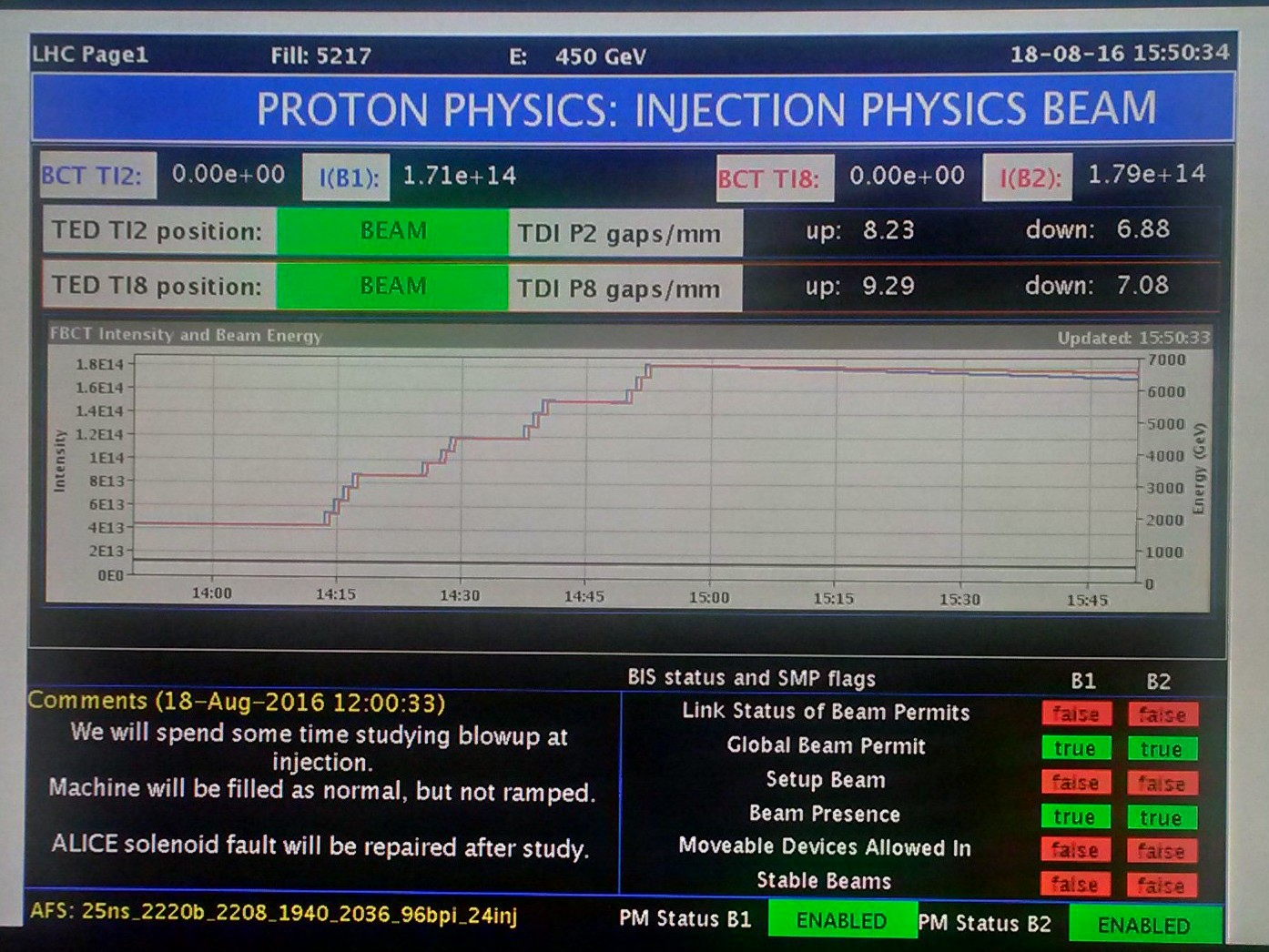
Task: Click the "Link Status of Beam Permits" label
Action: point(827,712)
